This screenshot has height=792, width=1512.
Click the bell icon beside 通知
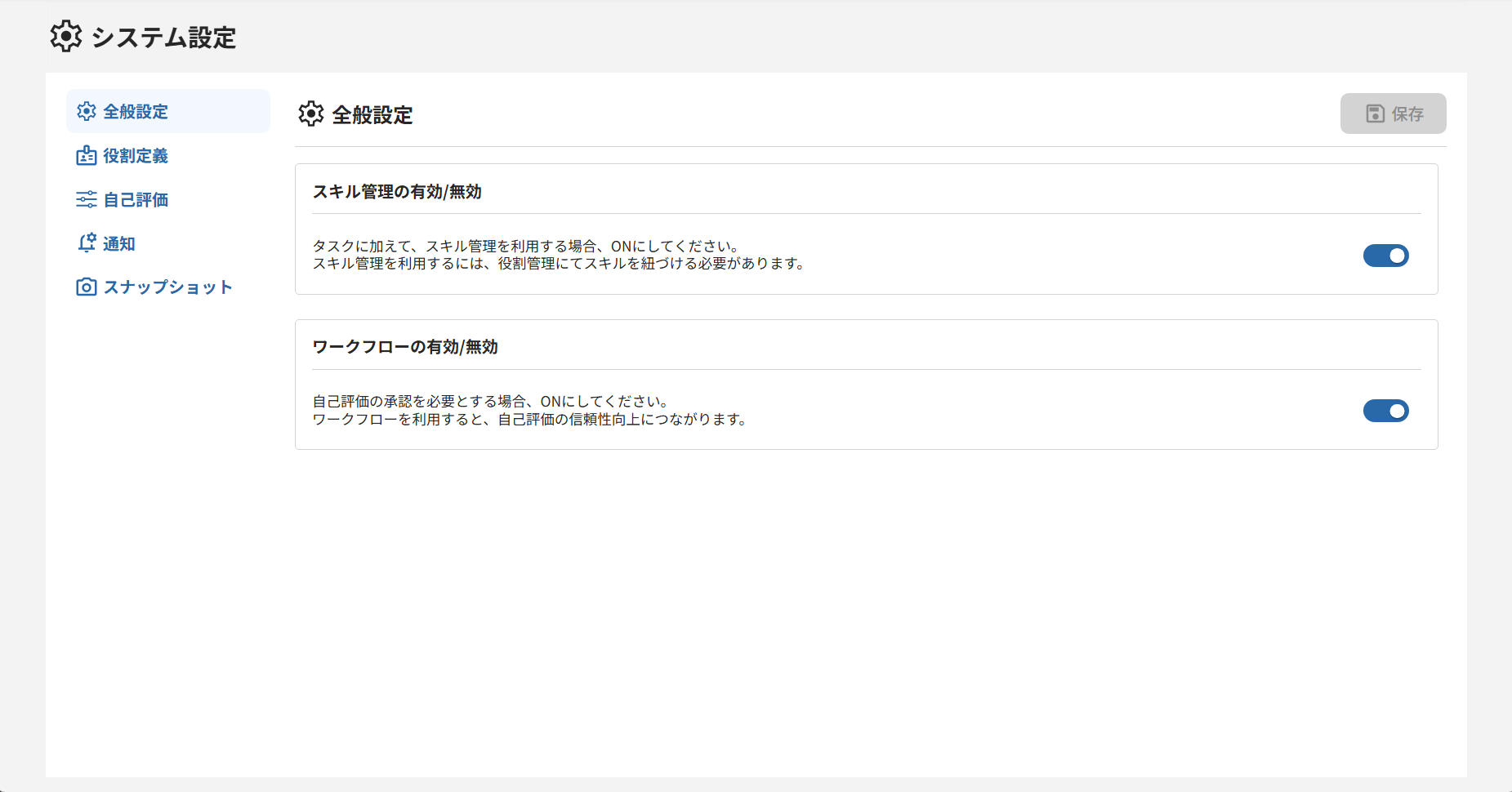[87, 242]
